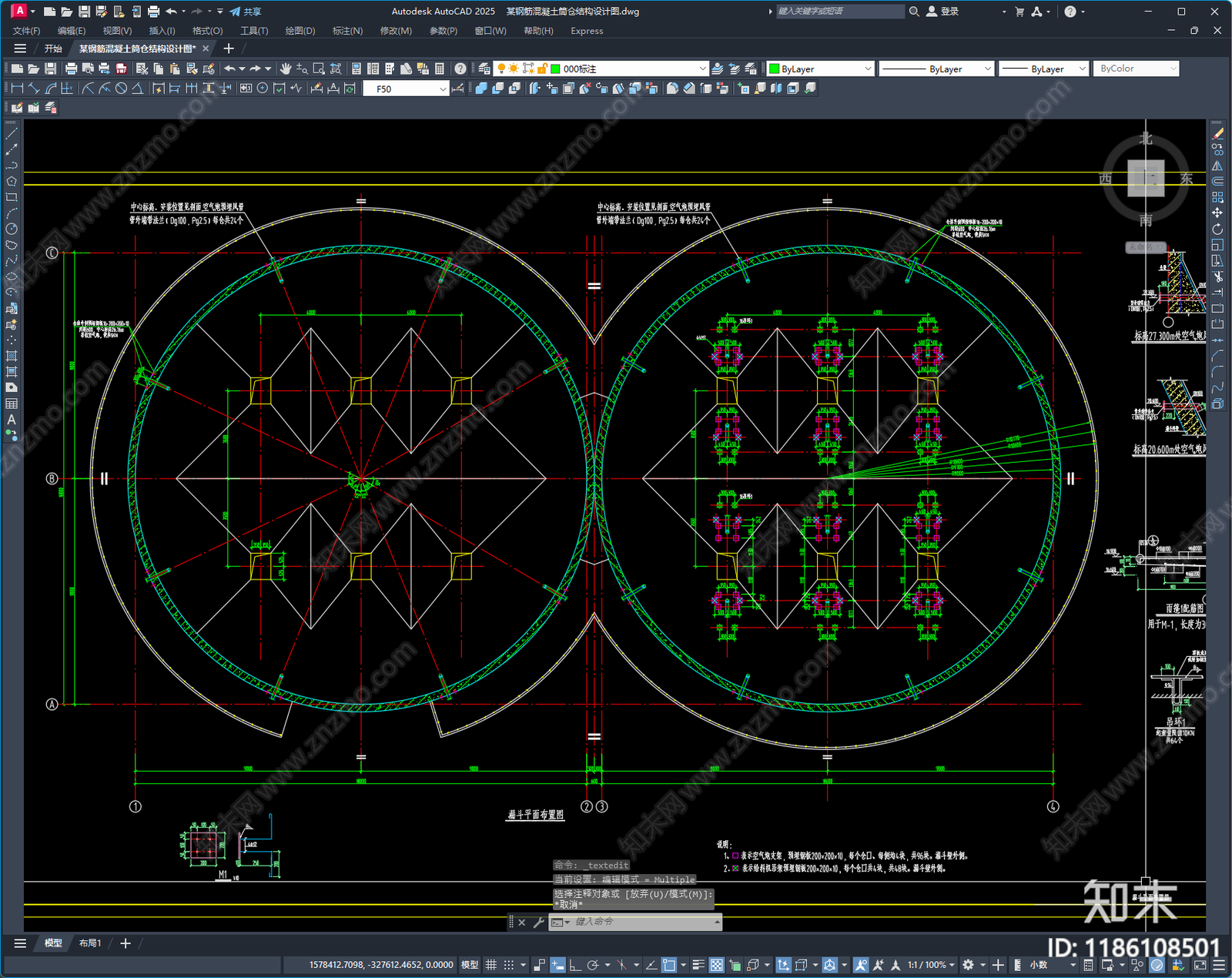
Task: Open the annotation scale 1:1 / 100% dropdown
Action: [x=931, y=965]
